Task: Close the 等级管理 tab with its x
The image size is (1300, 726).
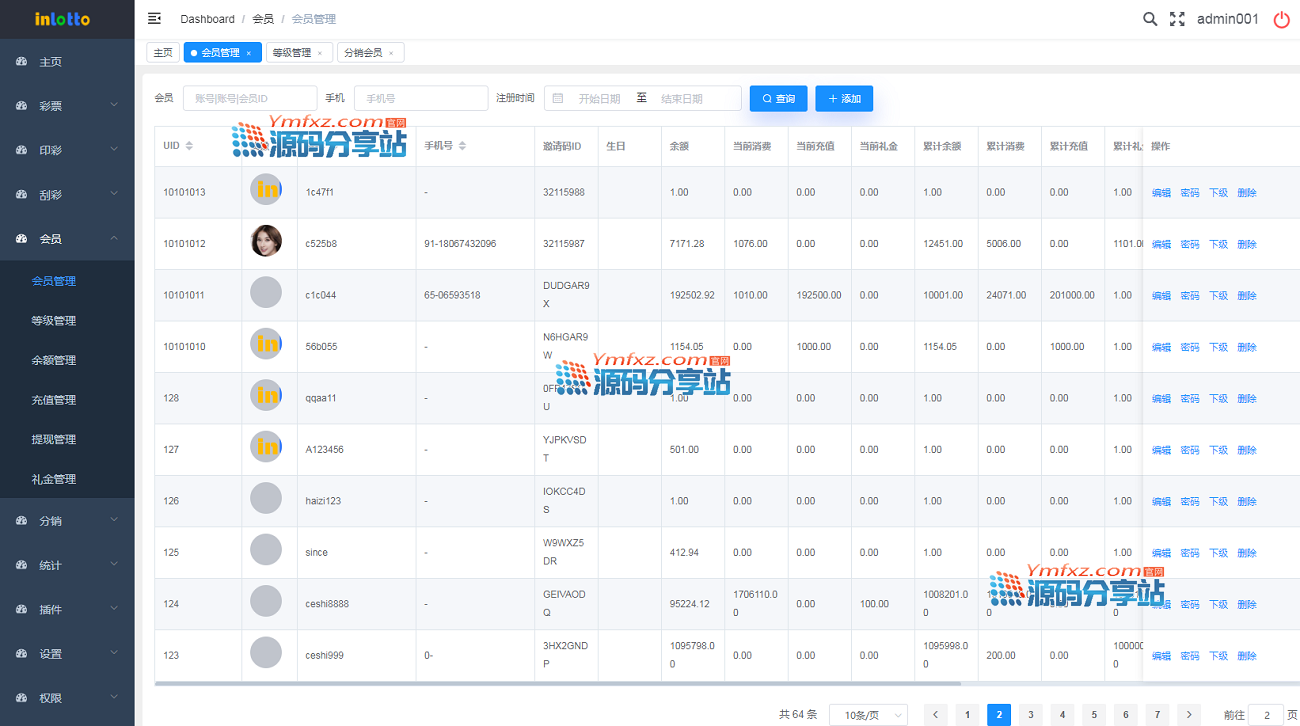Action: click(x=320, y=53)
